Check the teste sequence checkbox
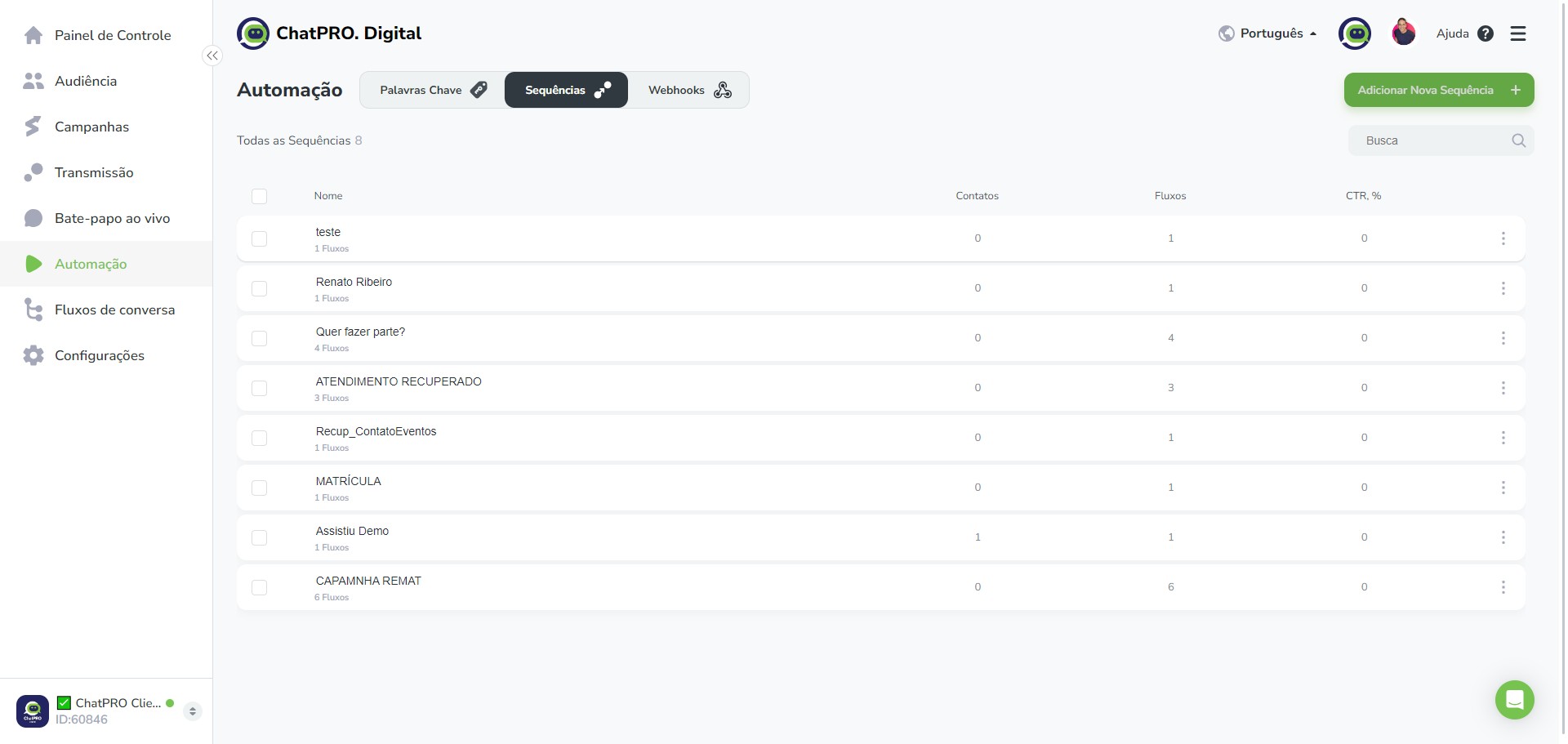This screenshot has height=744, width=1568. (260, 238)
